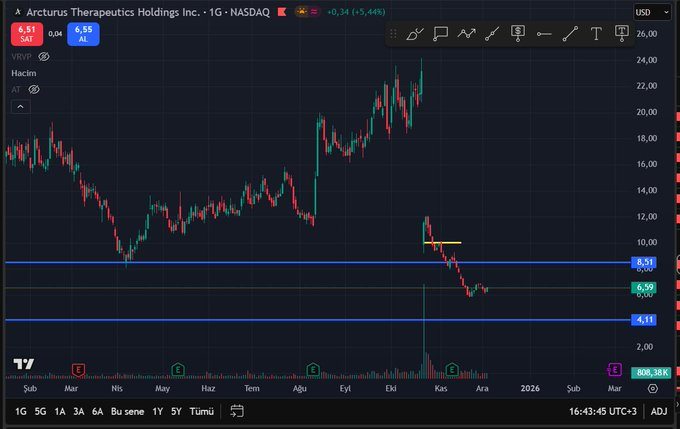The image size is (680, 429).
Task: Select the Callout comment tool
Action: [440, 33]
